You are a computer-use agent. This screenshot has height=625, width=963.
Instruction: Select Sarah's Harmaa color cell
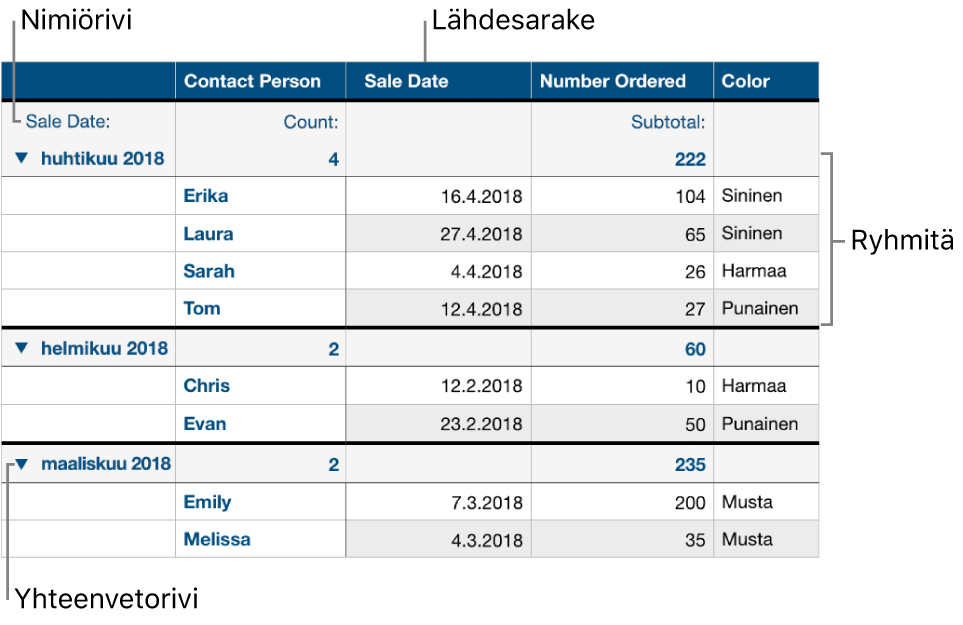[766, 271]
